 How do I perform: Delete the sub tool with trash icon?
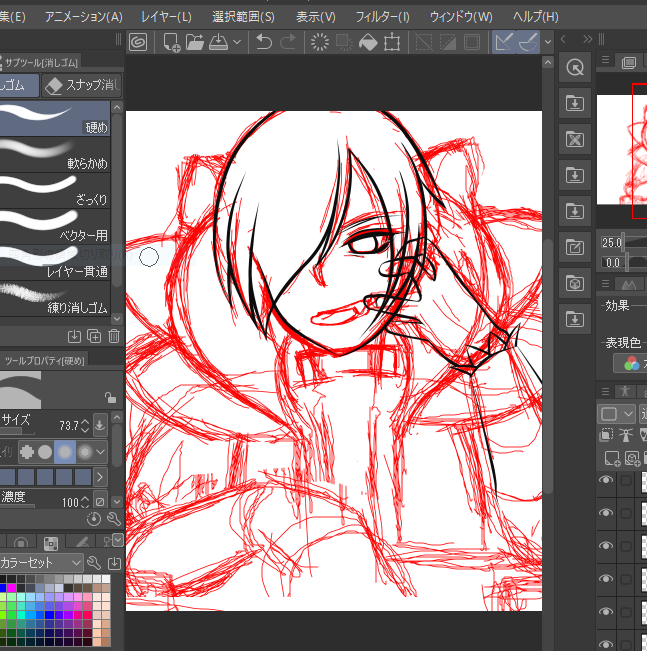[114, 336]
